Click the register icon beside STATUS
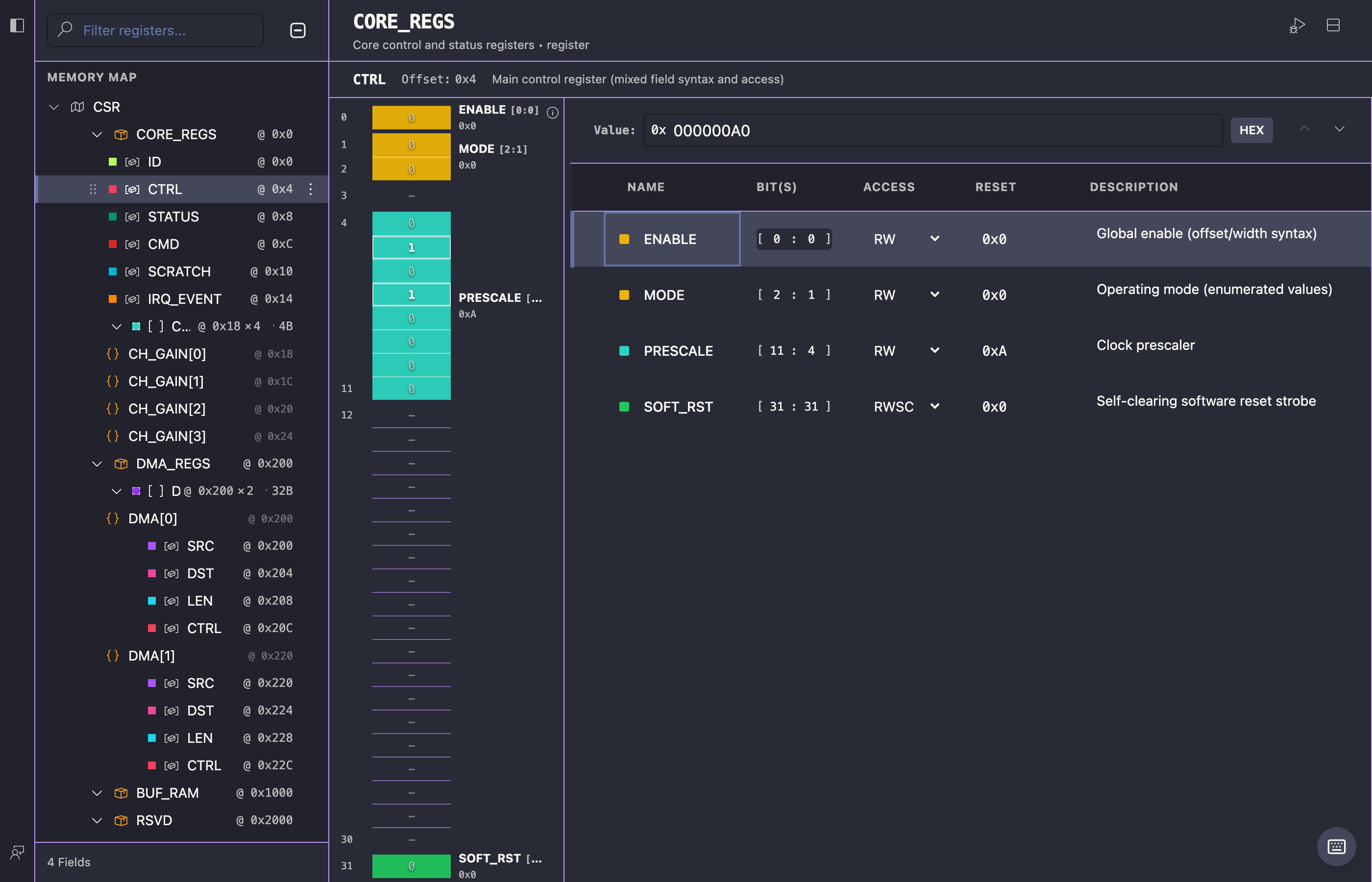The height and width of the screenshot is (882, 1372). tap(132, 217)
